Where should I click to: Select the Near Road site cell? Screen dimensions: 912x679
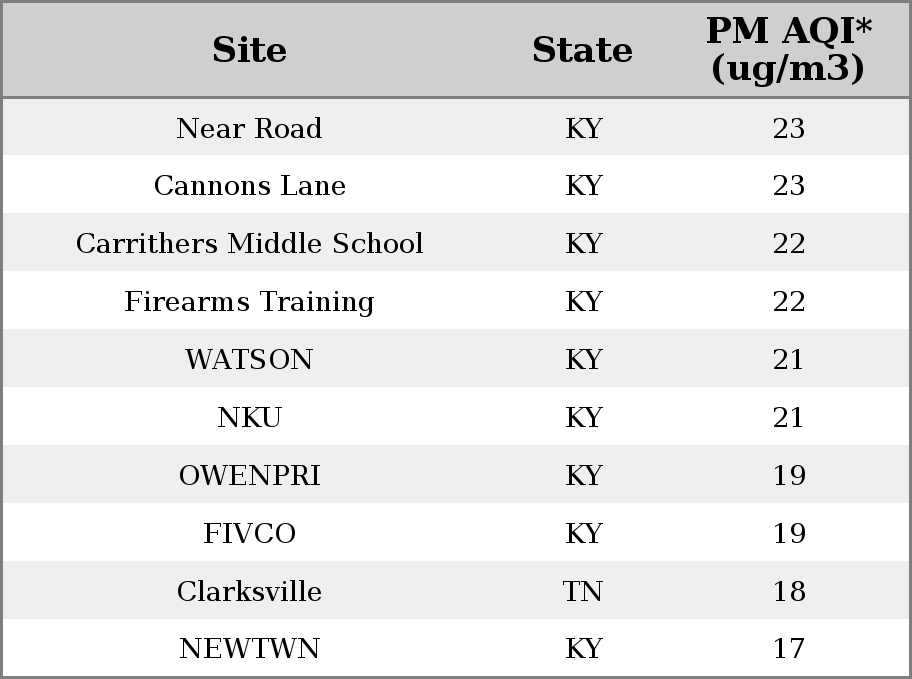(x=249, y=129)
